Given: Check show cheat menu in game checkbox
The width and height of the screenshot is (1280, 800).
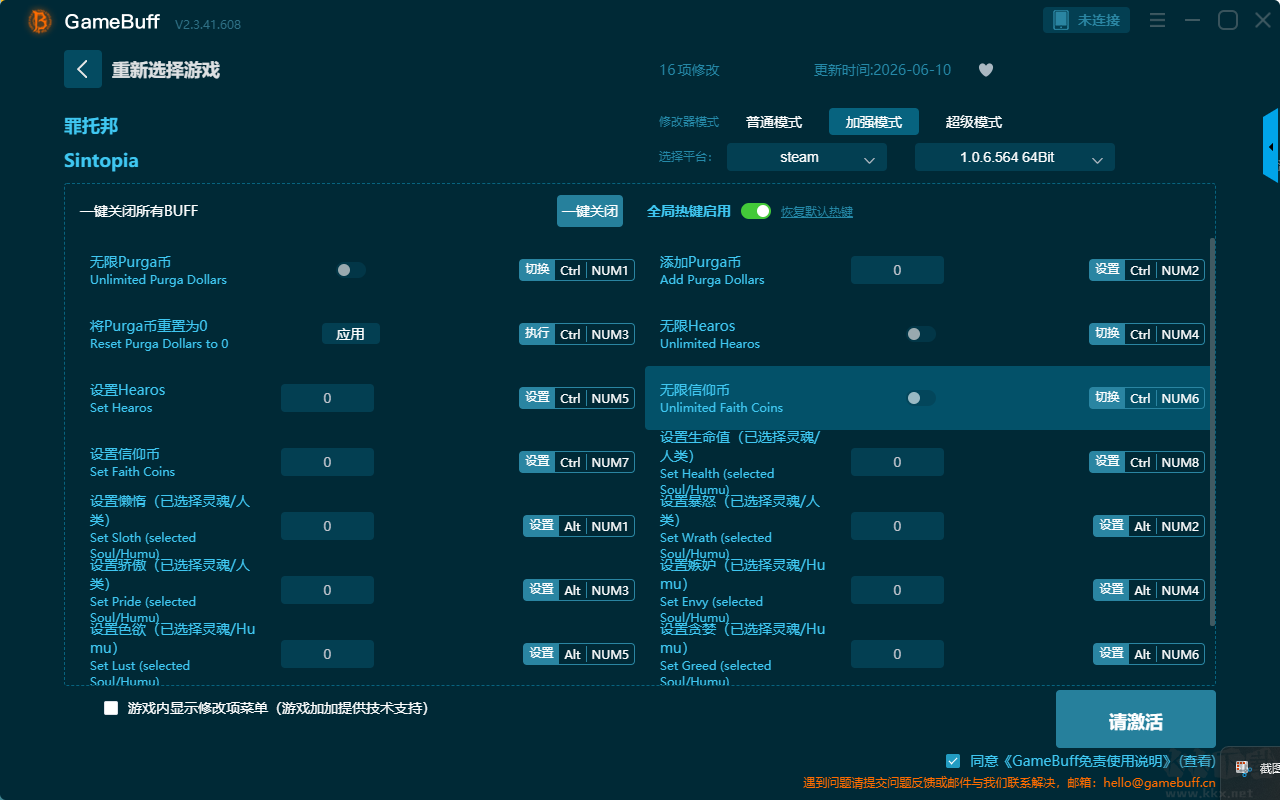Looking at the screenshot, I should click(x=111, y=708).
